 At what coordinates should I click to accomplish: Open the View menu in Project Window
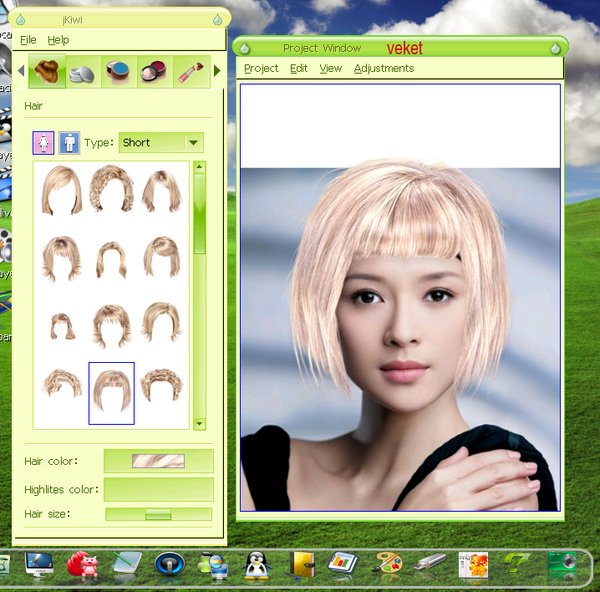point(330,68)
